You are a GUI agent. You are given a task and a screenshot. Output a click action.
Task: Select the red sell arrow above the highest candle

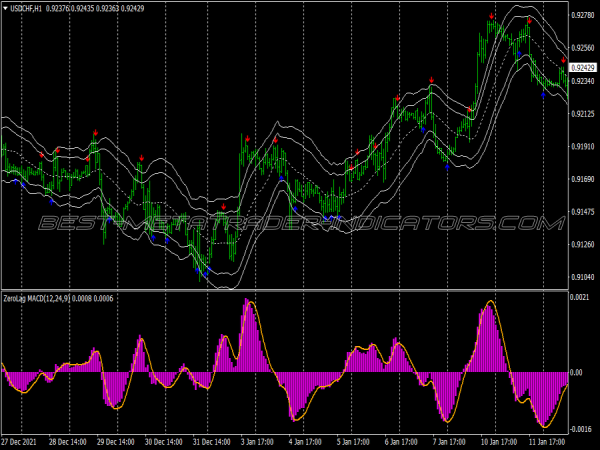(491, 16)
